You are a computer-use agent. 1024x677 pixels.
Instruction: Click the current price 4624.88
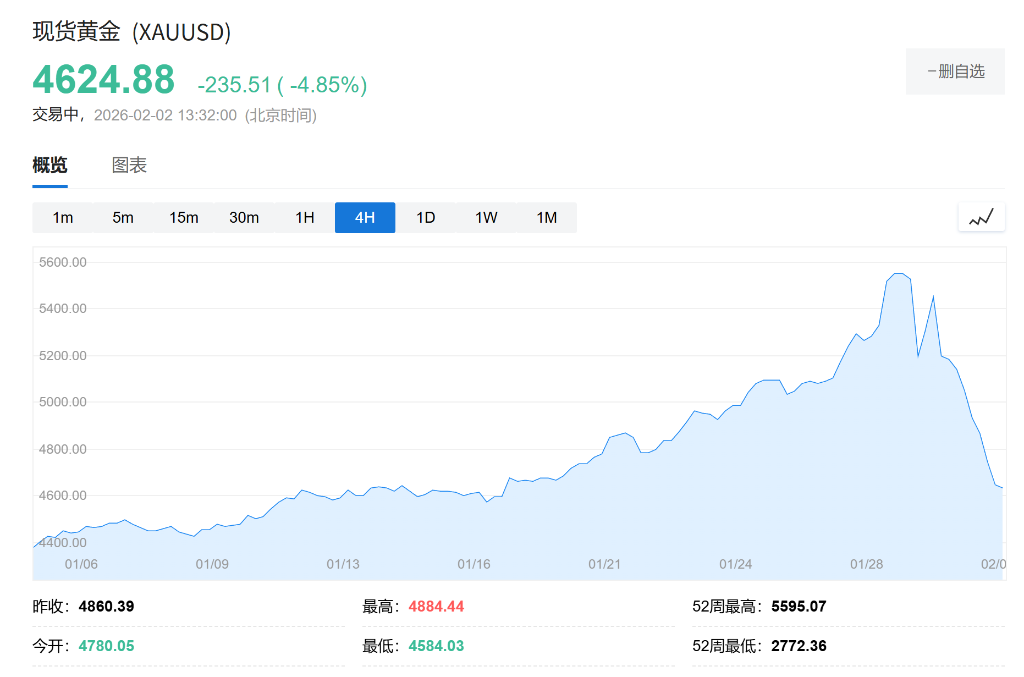pos(101,80)
